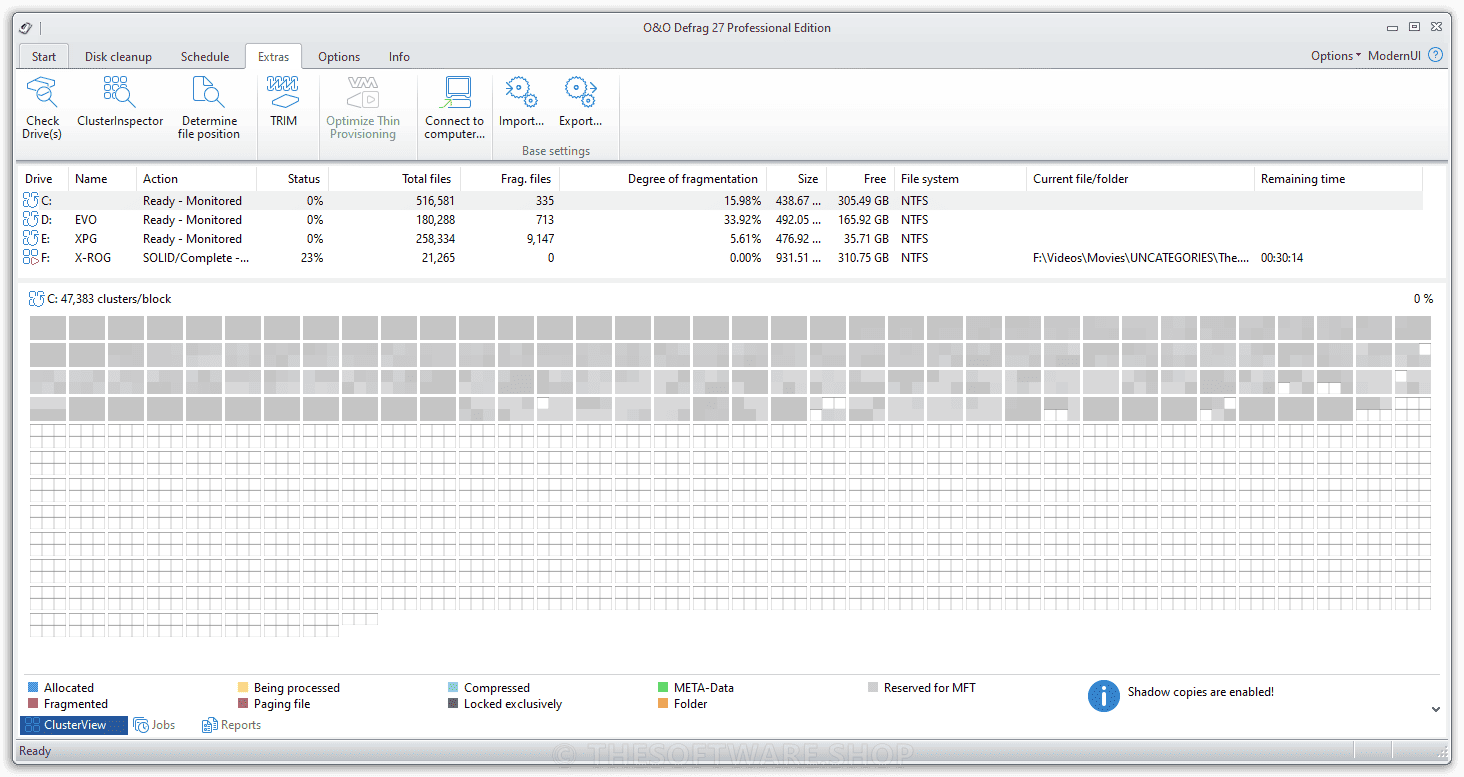The width and height of the screenshot is (1464, 777).
Task: Click the EVO drive name cell
Action: 86,220
